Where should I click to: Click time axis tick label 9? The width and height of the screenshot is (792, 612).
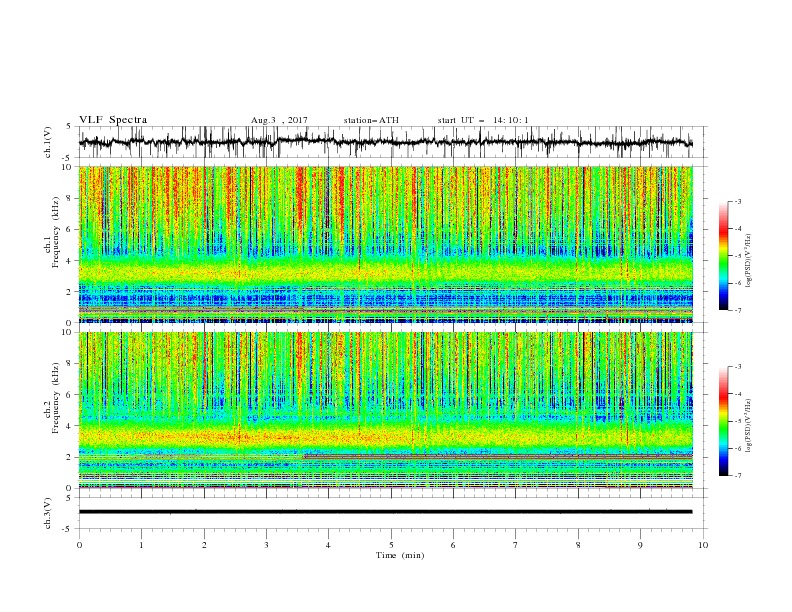[x=640, y=545]
